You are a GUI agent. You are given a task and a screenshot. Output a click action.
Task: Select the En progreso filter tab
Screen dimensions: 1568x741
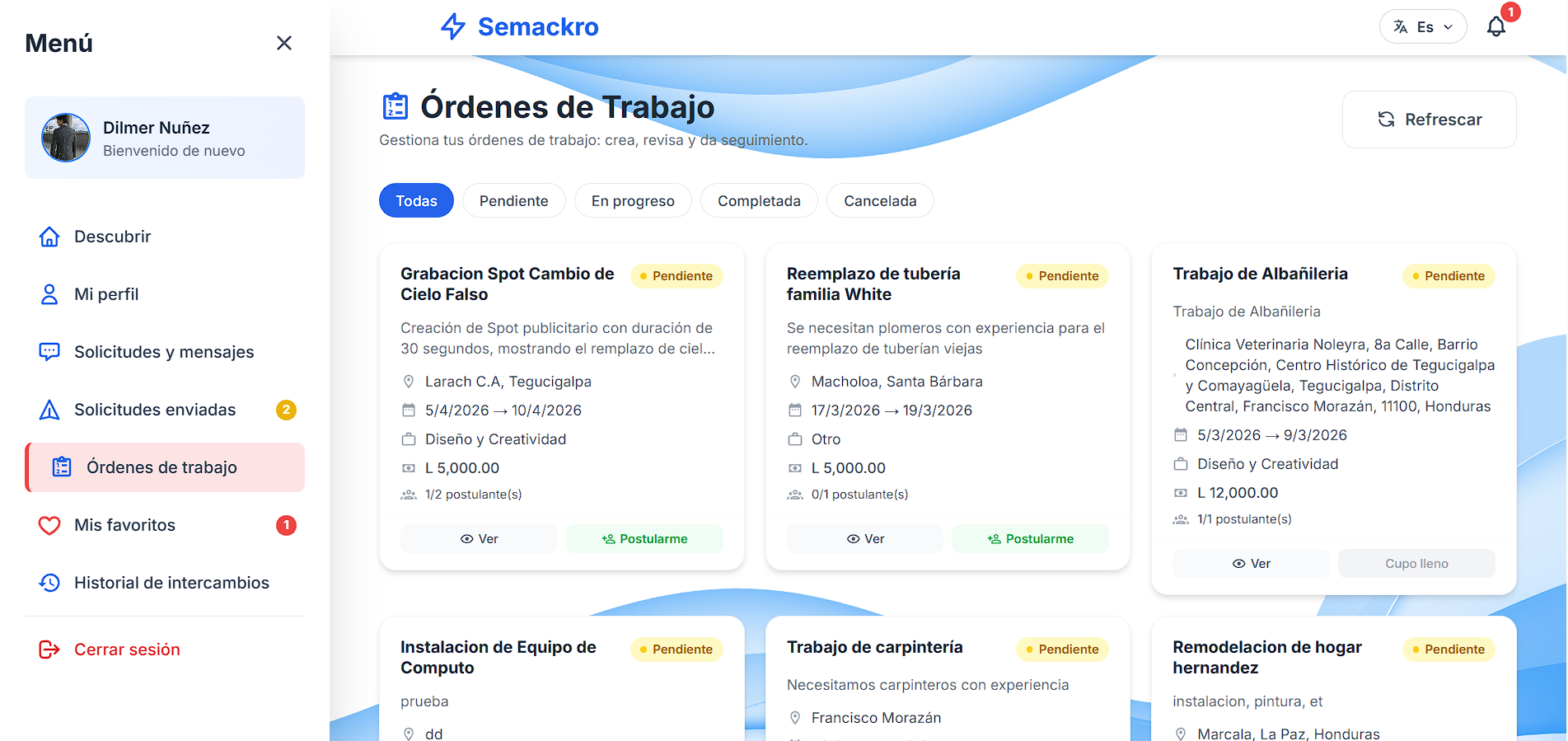pyautogui.click(x=633, y=200)
